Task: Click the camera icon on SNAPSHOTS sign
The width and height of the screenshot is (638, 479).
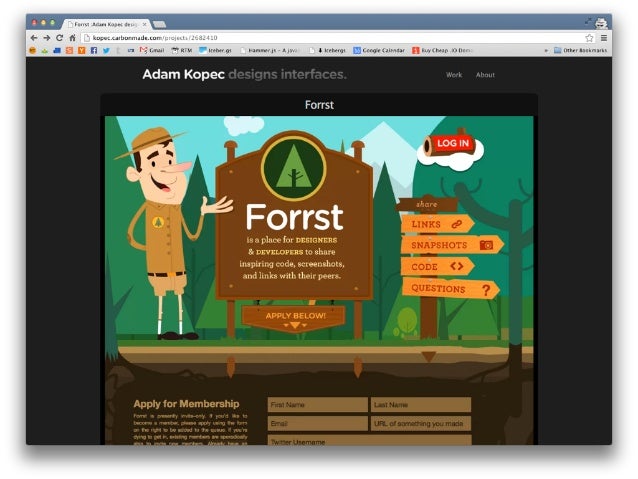Action: pos(486,245)
